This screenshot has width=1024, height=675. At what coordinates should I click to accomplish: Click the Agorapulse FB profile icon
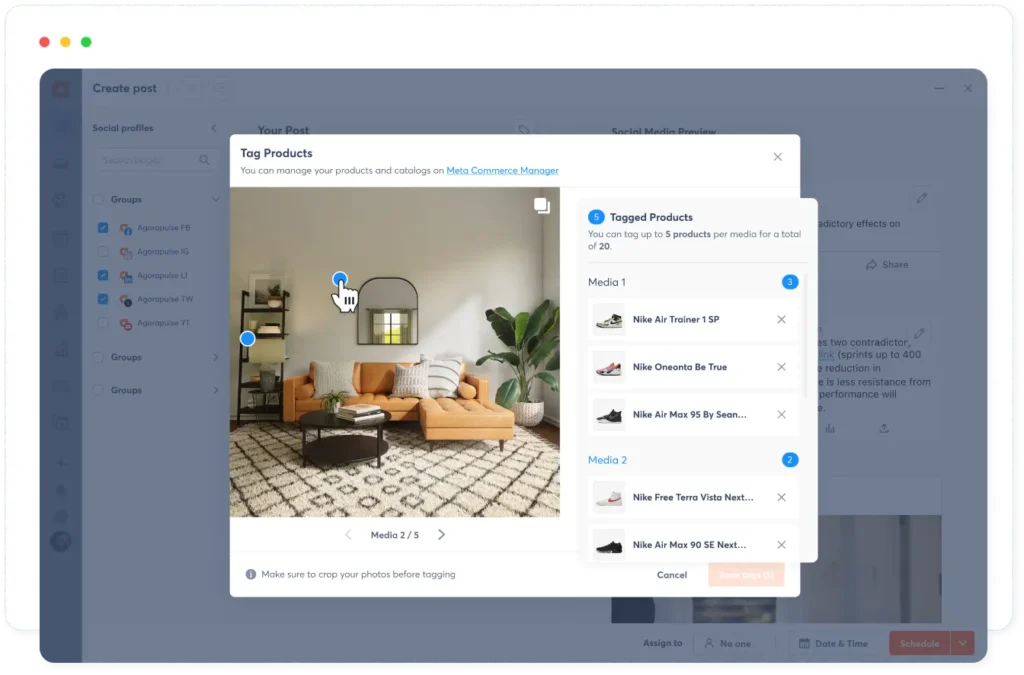click(125, 228)
